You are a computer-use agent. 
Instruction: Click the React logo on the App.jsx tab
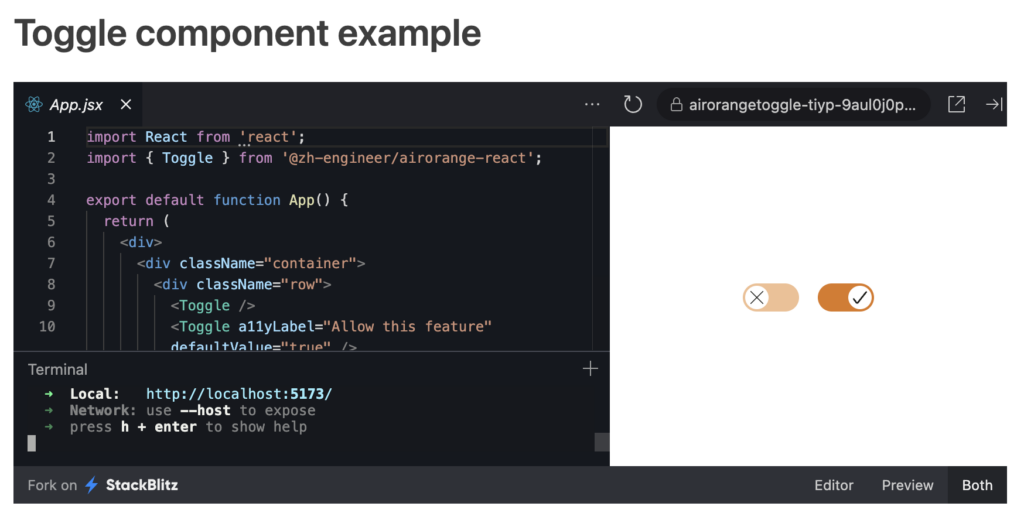(34, 104)
